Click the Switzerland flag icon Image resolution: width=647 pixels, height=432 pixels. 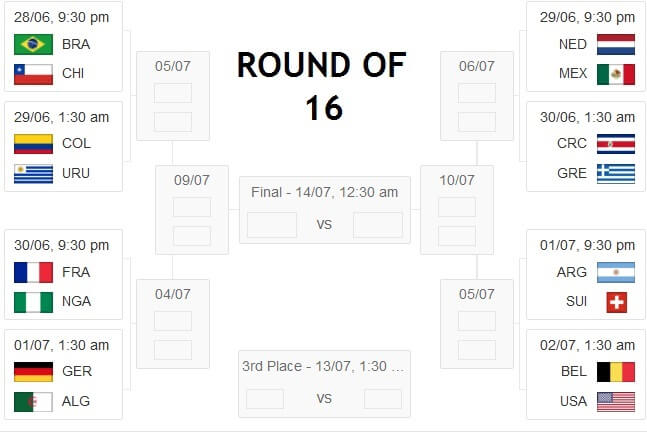tap(616, 302)
